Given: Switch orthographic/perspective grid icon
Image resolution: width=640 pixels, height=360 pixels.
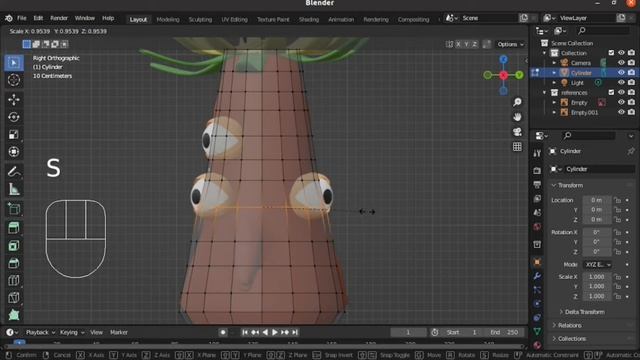Looking at the screenshot, I should (517, 147).
